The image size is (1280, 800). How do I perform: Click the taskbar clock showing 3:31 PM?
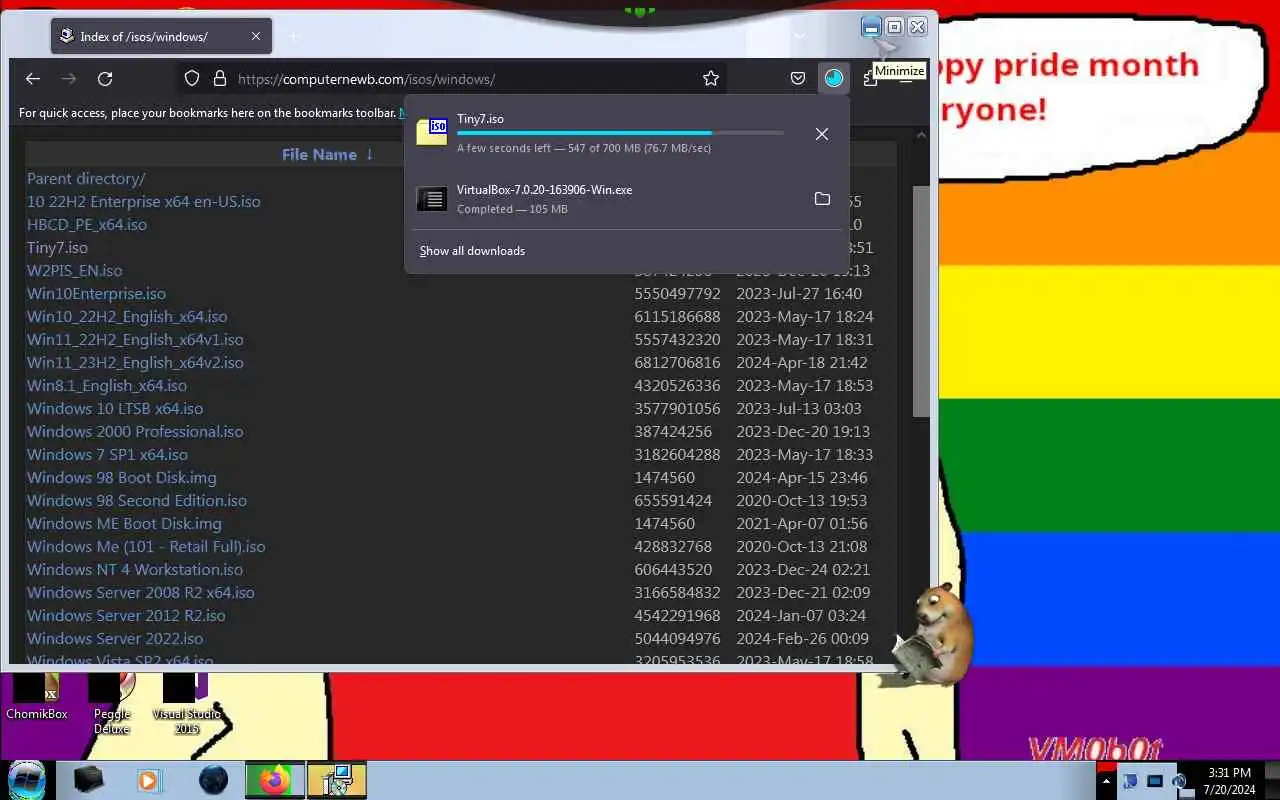tap(1229, 781)
